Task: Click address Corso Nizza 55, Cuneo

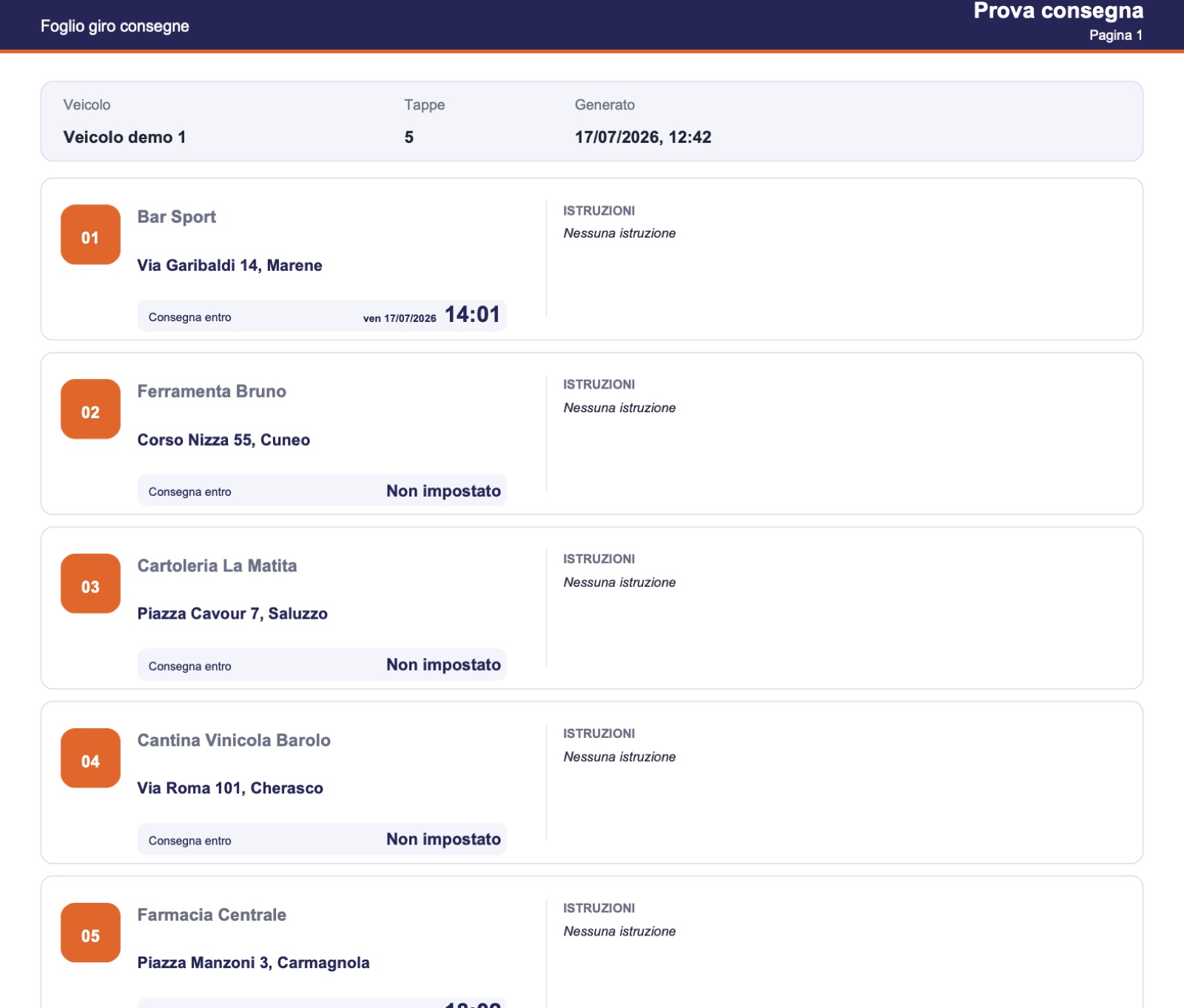Action: pos(223,440)
